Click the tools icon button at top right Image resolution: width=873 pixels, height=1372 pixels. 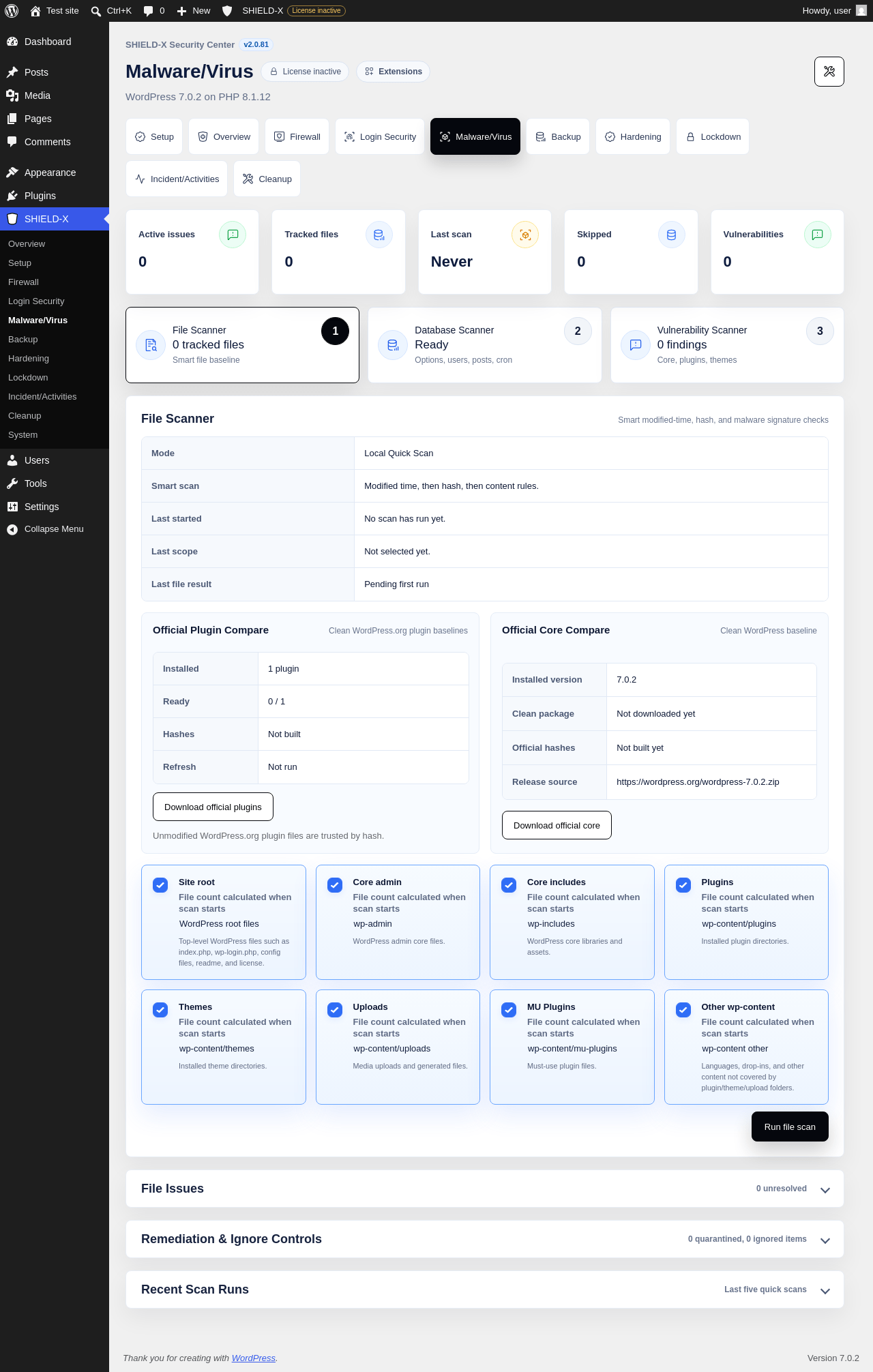coord(829,72)
